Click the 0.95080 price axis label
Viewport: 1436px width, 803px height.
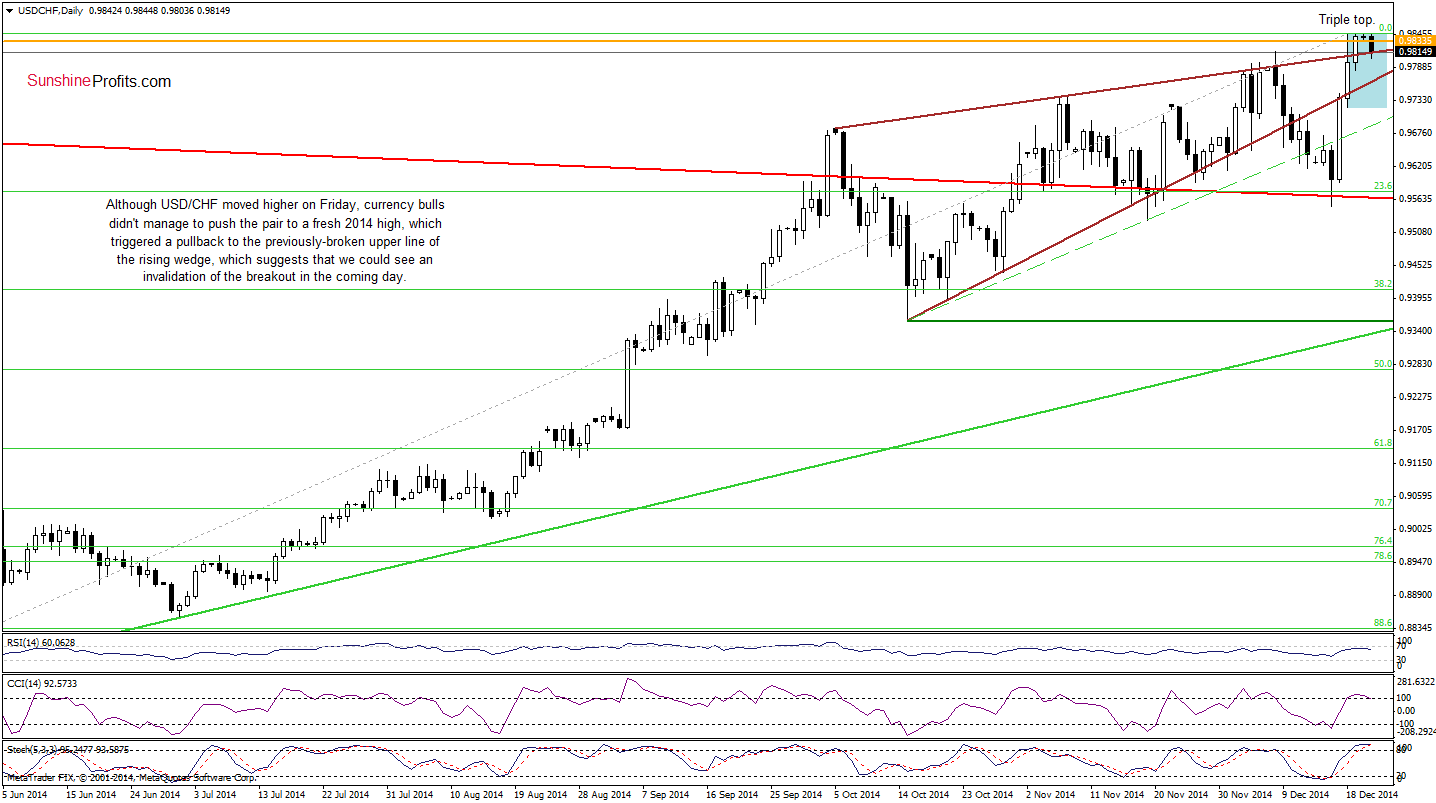(x=1416, y=232)
